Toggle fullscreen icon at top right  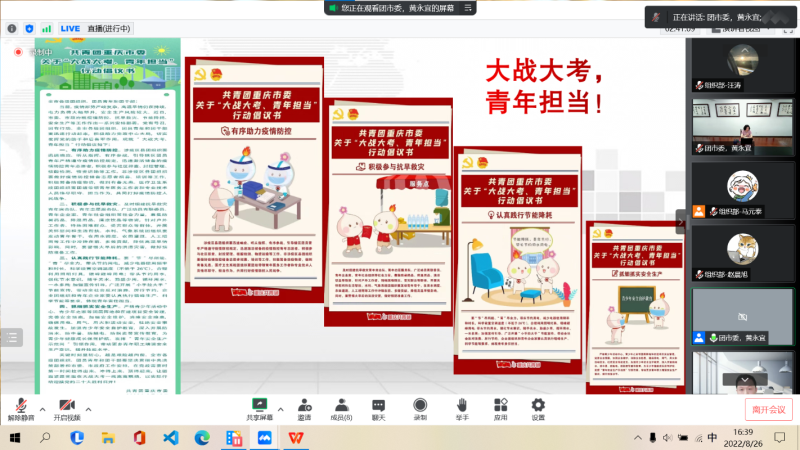[788, 30]
